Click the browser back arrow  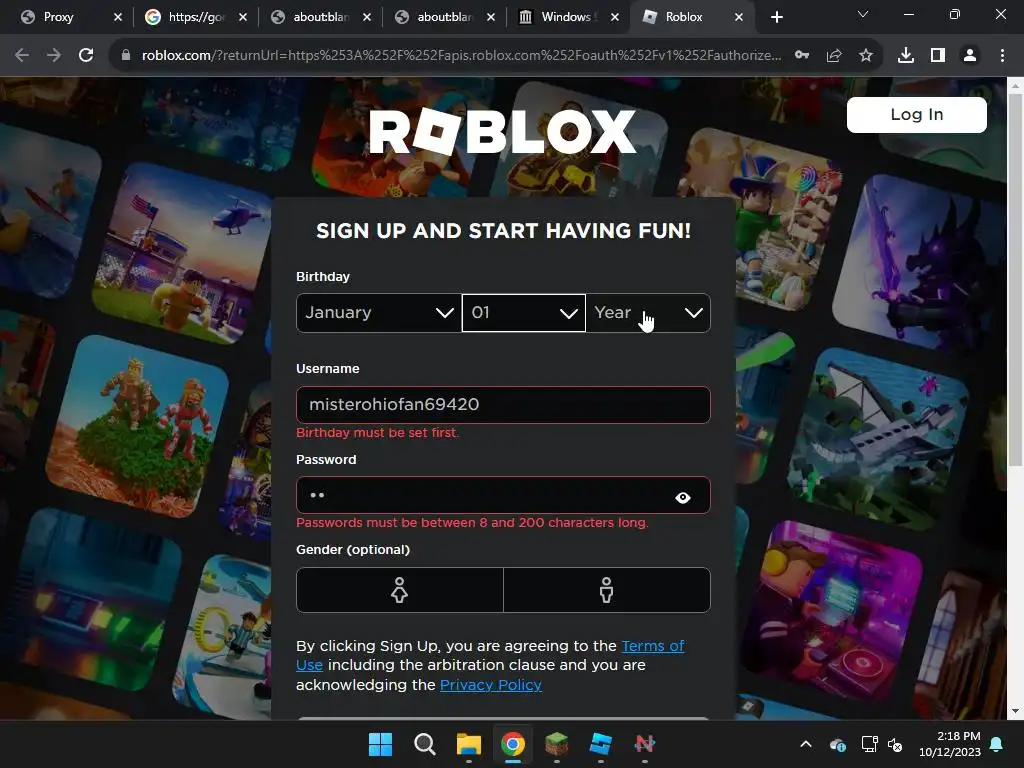[22, 56]
